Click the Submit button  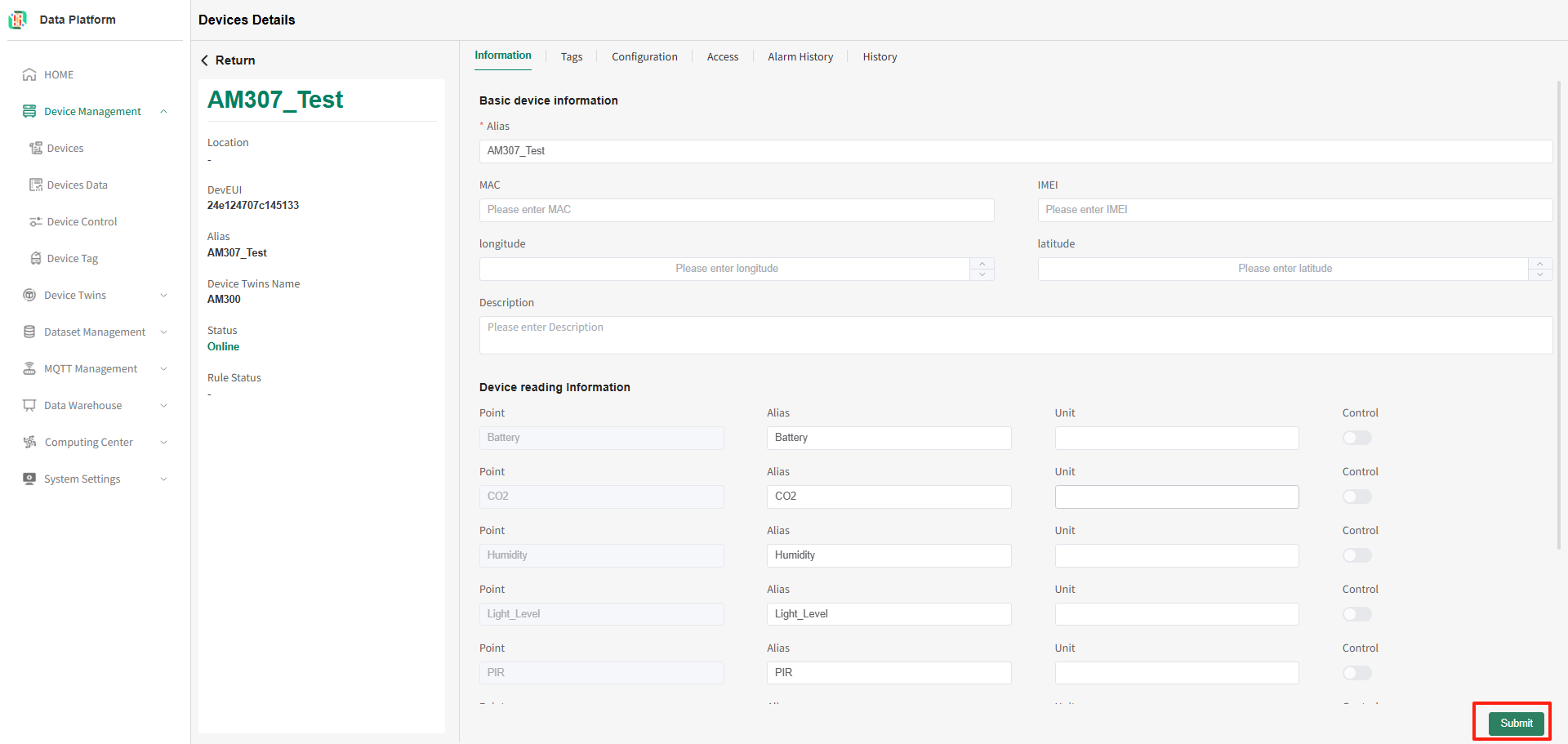[1517, 724]
